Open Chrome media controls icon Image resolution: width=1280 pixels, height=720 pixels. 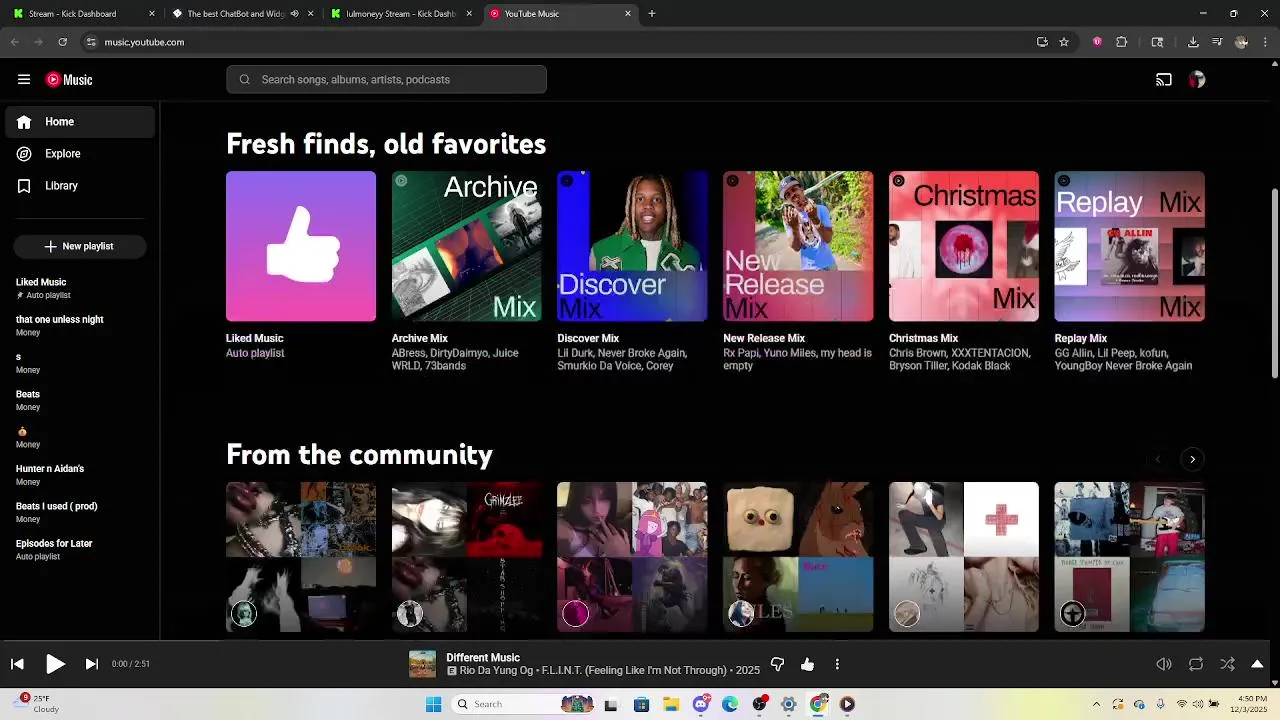click(x=1217, y=42)
